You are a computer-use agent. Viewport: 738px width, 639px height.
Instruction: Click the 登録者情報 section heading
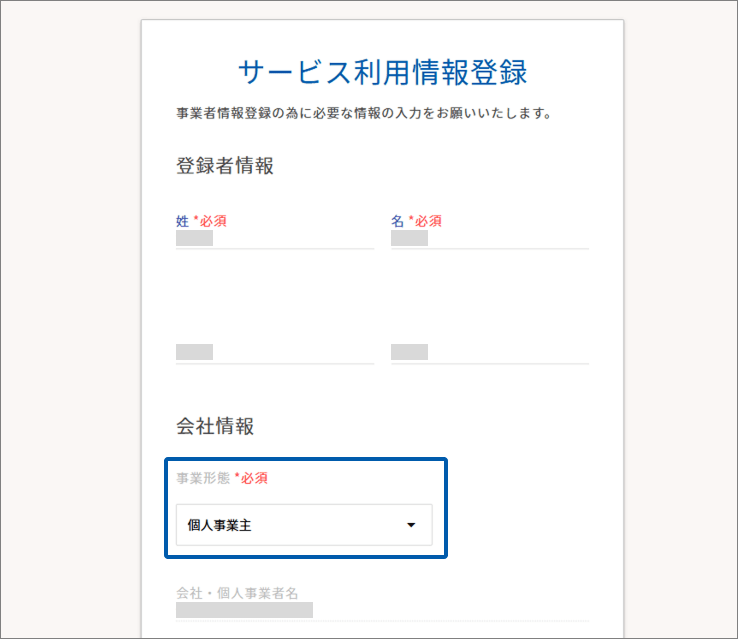[x=225, y=166]
